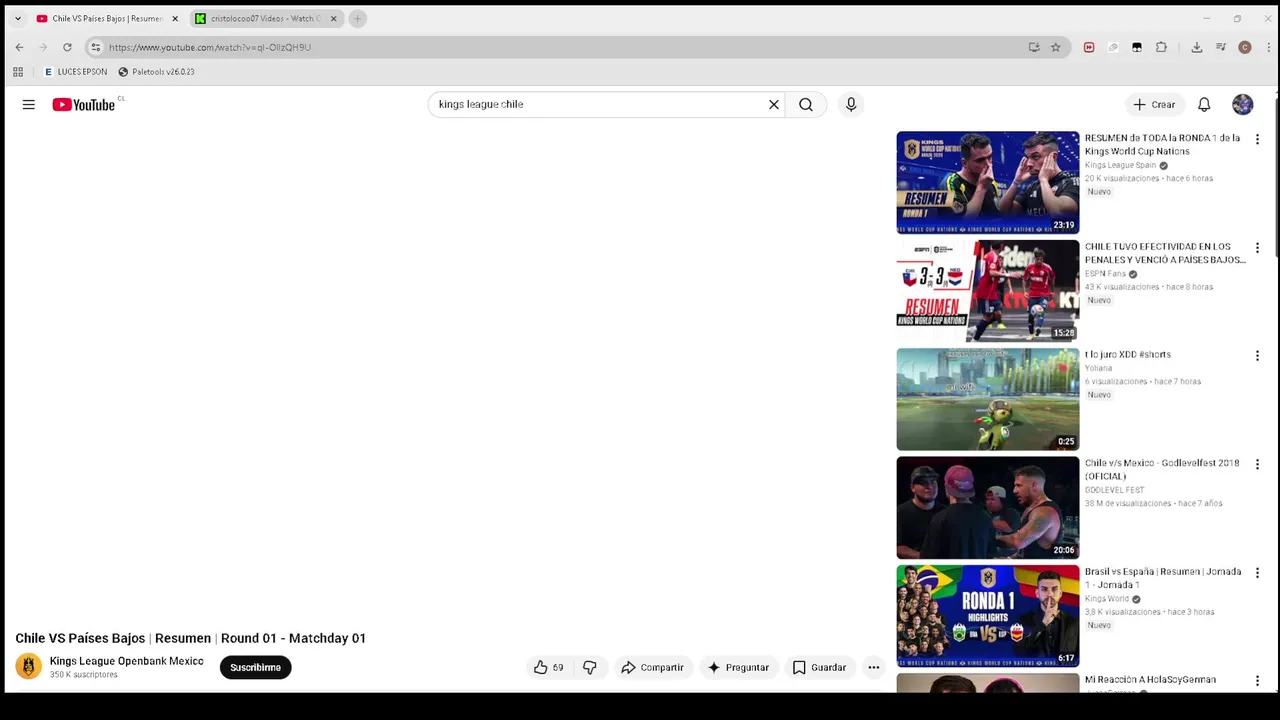Go to YouTube home via logo
The width and height of the screenshot is (1280, 720).
84,104
